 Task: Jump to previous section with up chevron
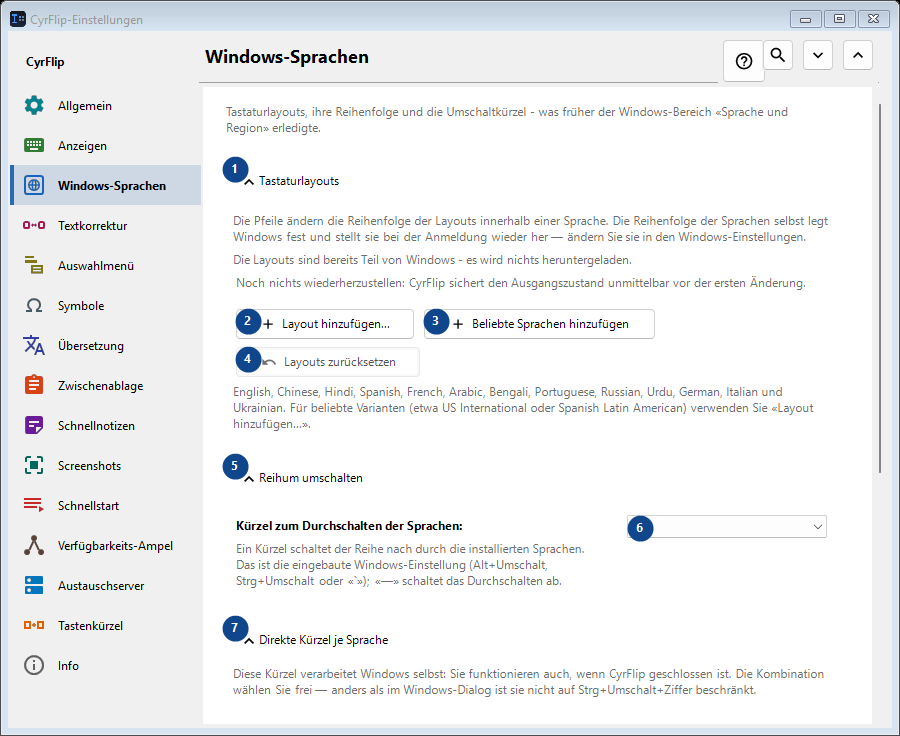[x=858, y=55]
